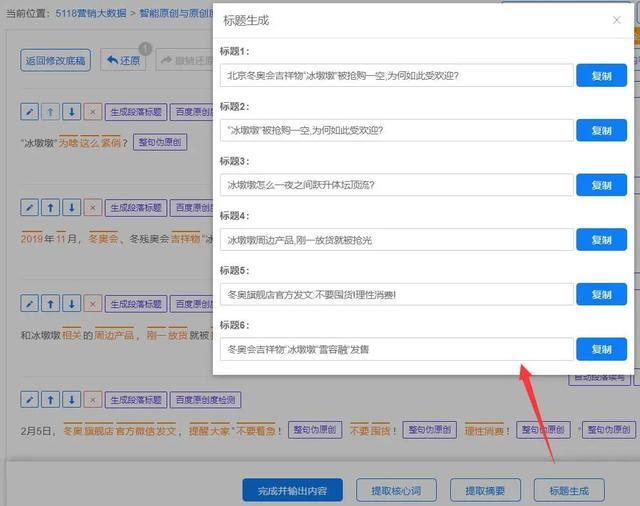This screenshot has width=640, height=506.
Task: Move 2019年11月 paragraph up
Action: click(x=51, y=208)
